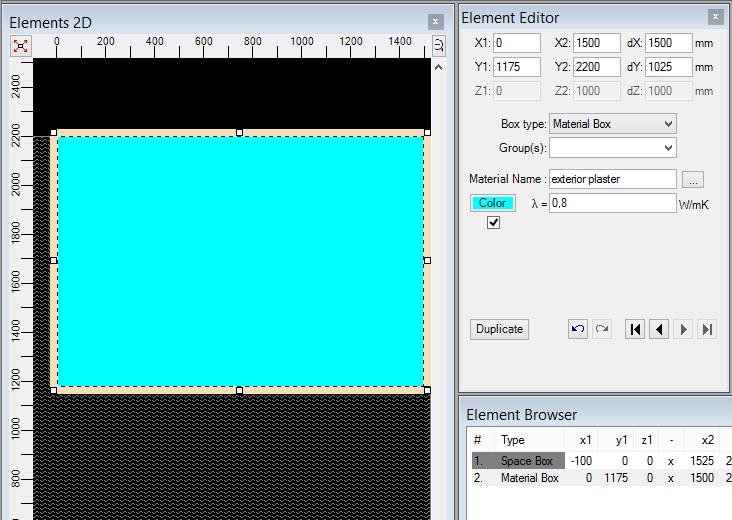Redo the last element edit
The image size is (732, 520).
coord(602,329)
